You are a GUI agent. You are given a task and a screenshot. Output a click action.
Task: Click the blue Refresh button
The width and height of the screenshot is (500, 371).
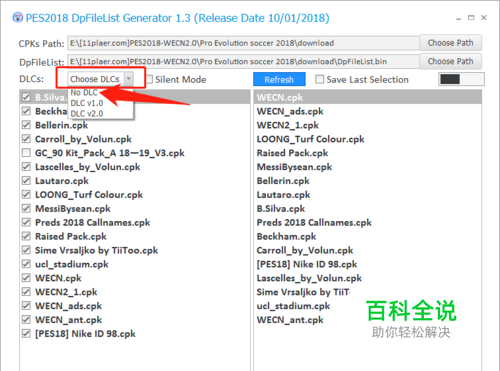[x=279, y=79]
